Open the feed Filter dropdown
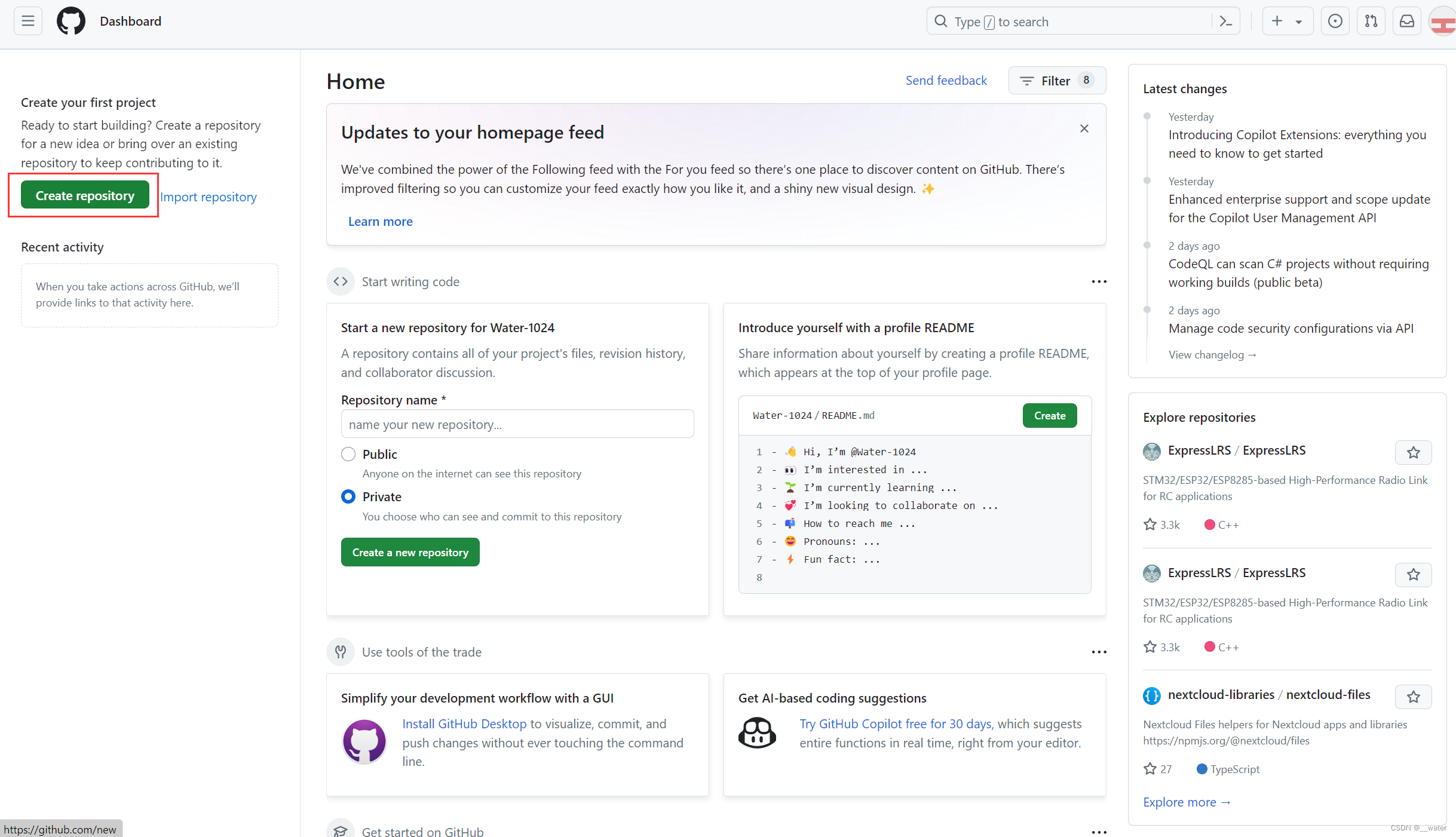This screenshot has height=837, width=1456. [1057, 81]
